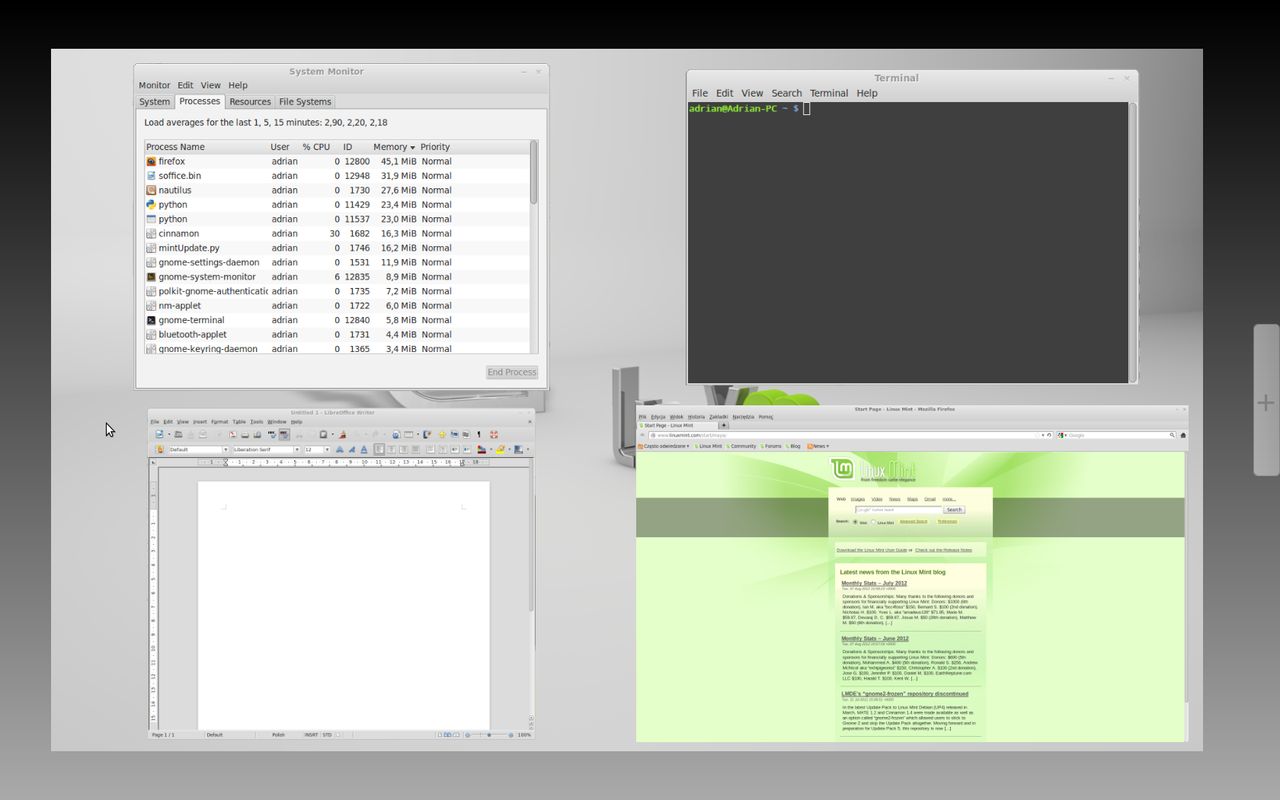This screenshot has height=800, width=1280.
Task: Sort by Memory column header
Action: (x=393, y=147)
